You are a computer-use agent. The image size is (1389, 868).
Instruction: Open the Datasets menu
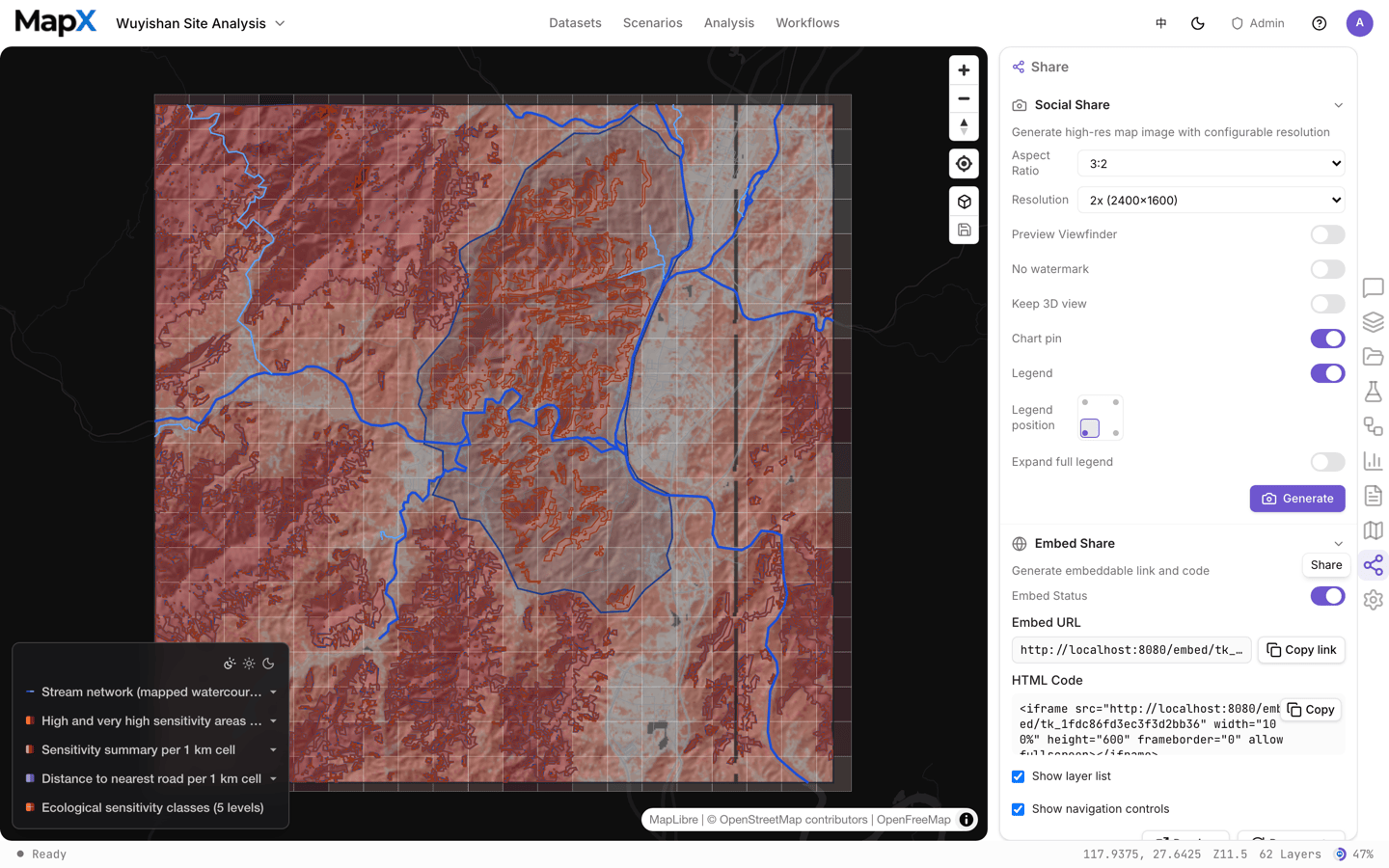[x=575, y=23]
